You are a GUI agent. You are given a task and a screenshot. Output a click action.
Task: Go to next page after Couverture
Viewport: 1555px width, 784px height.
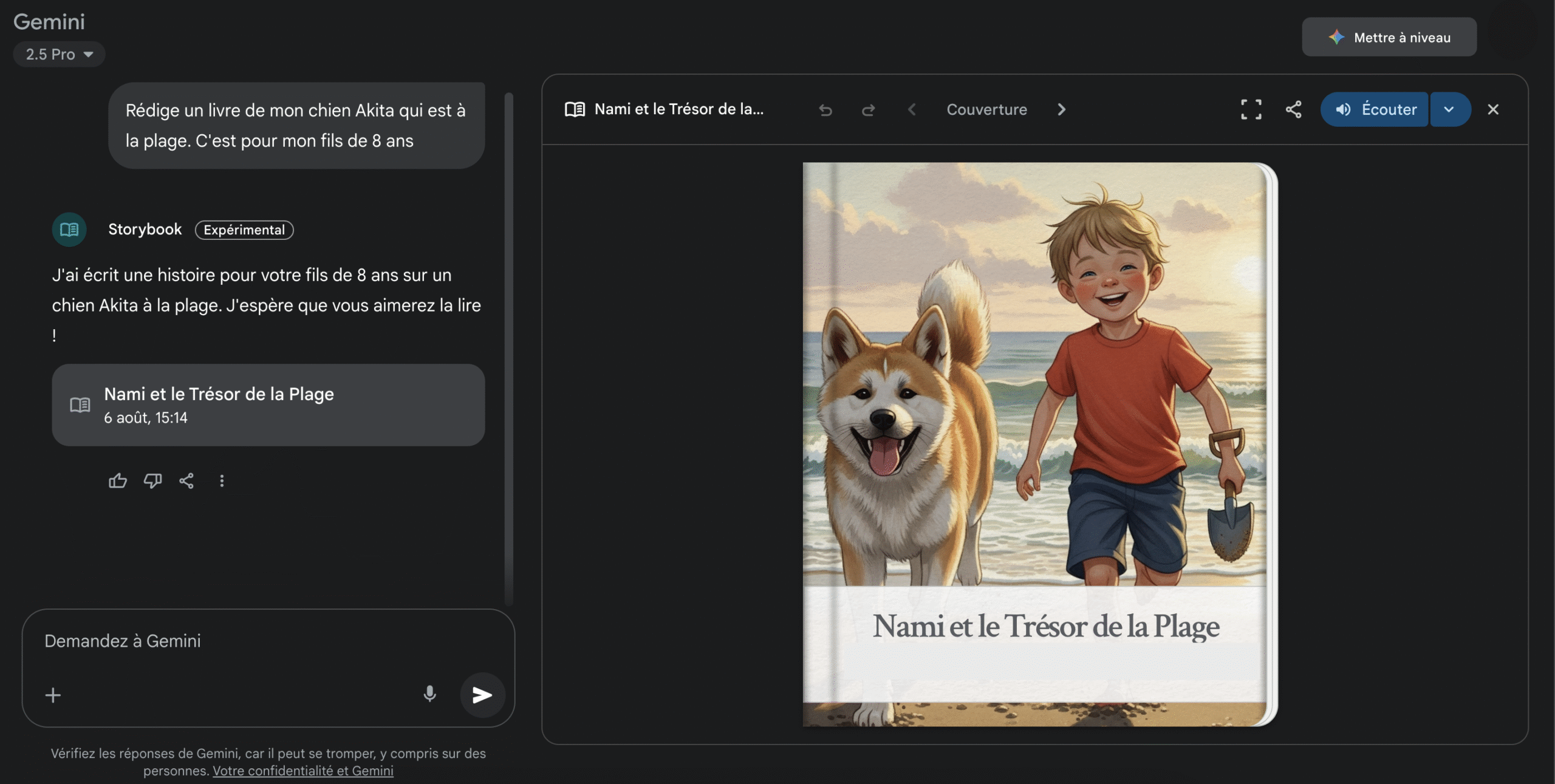coord(1061,110)
